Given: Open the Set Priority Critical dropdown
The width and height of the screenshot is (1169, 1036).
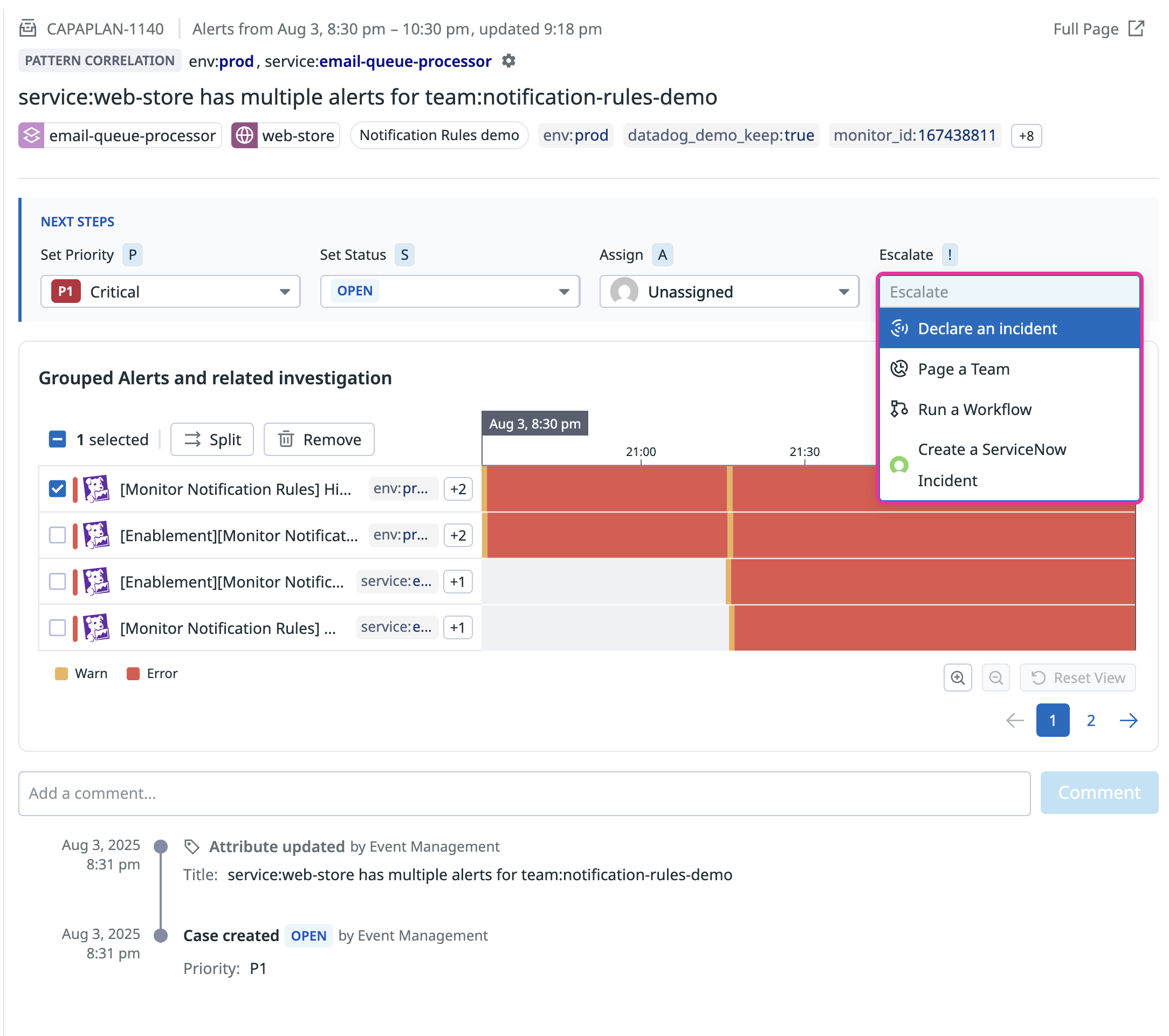Looking at the screenshot, I should click(170, 292).
